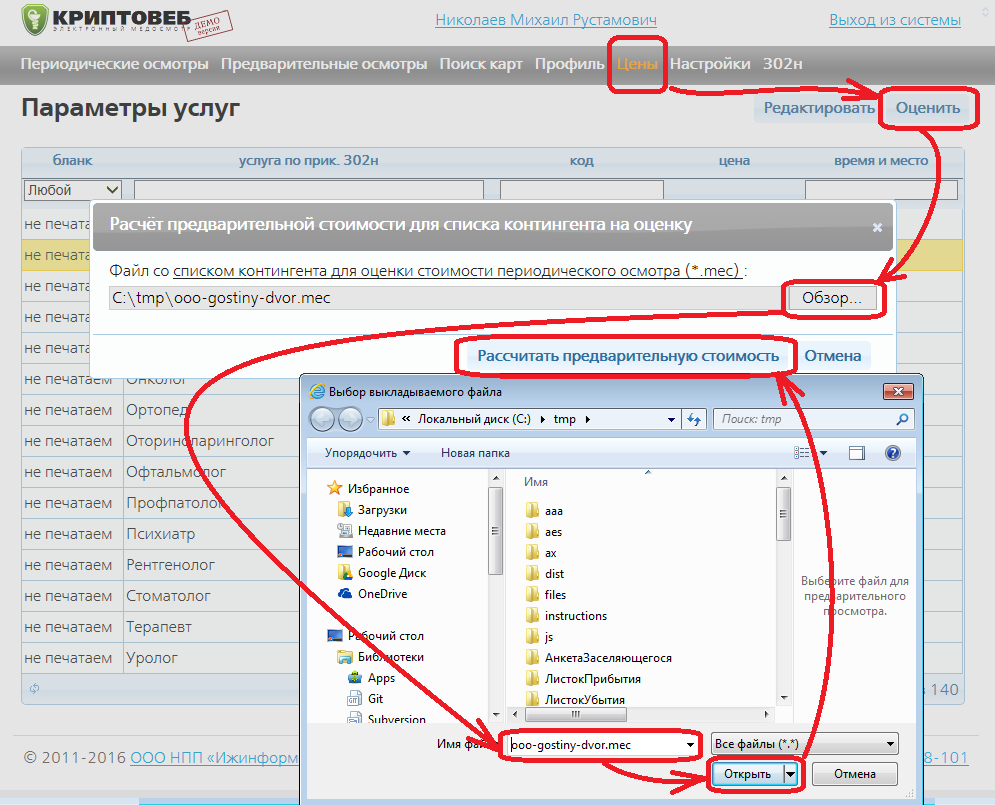Click the Forward navigation arrow in file dialog
995x805 pixels.
(x=350, y=419)
